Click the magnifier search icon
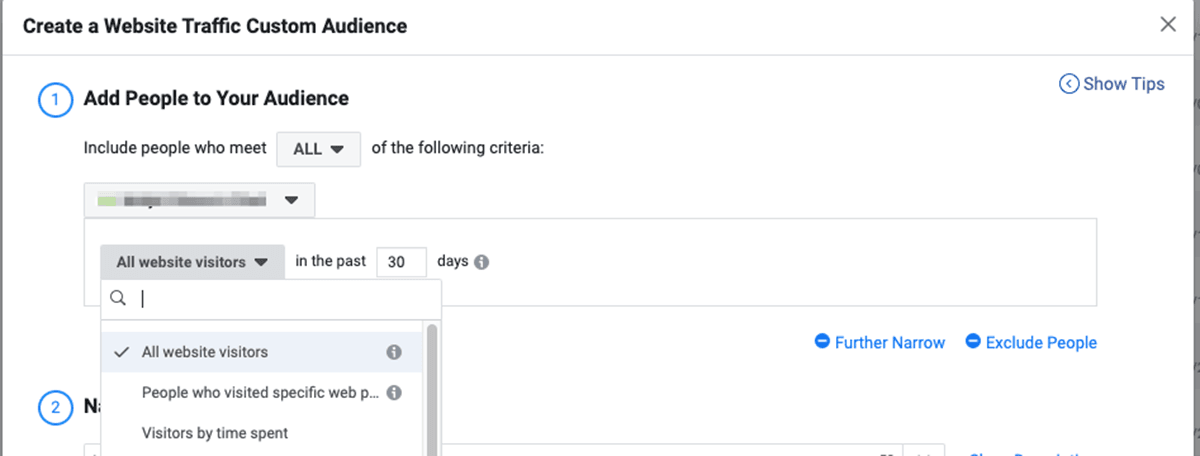Screen dimensions: 1200x456 [118, 298]
